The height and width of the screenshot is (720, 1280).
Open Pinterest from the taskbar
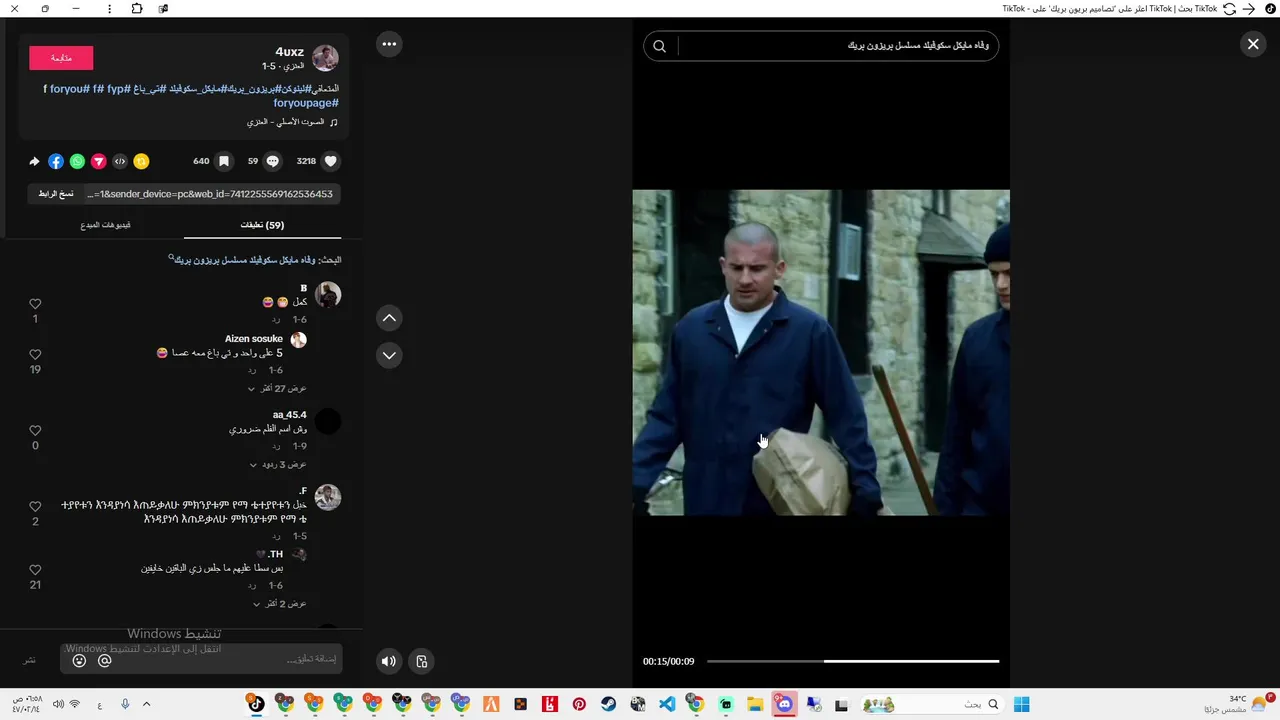(x=579, y=705)
